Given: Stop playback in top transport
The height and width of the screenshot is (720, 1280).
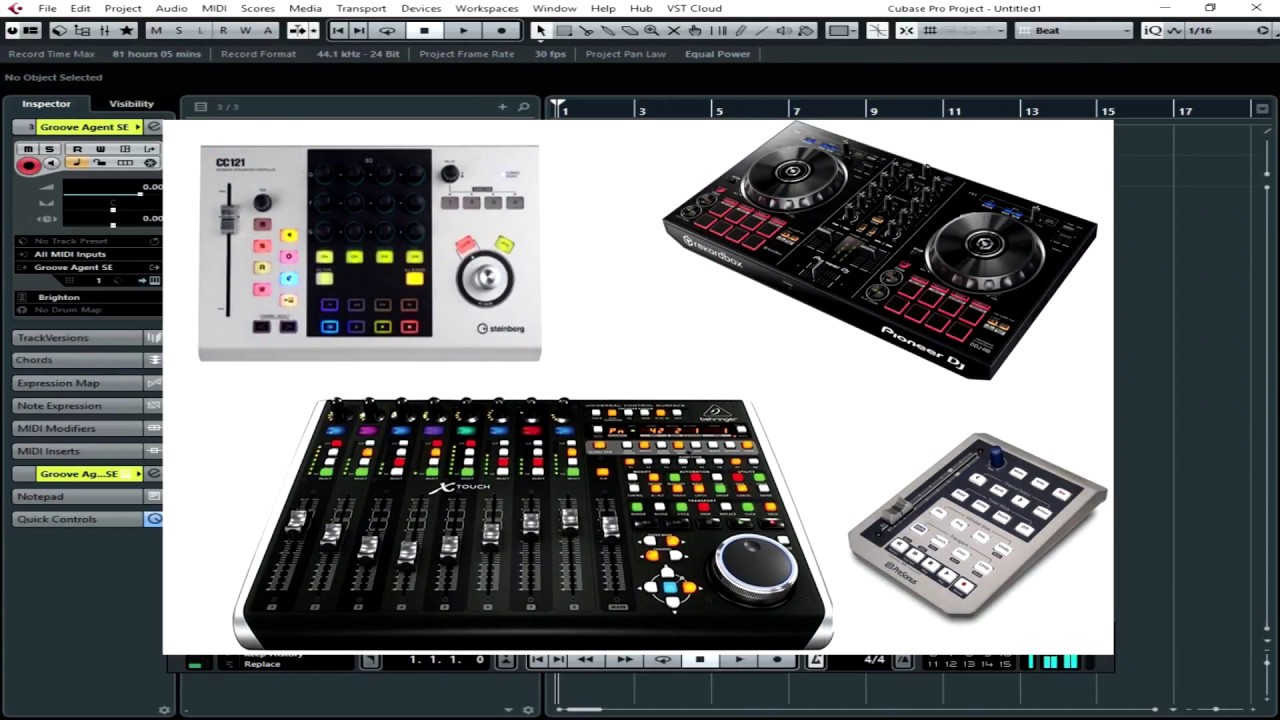Looking at the screenshot, I should coord(424,31).
